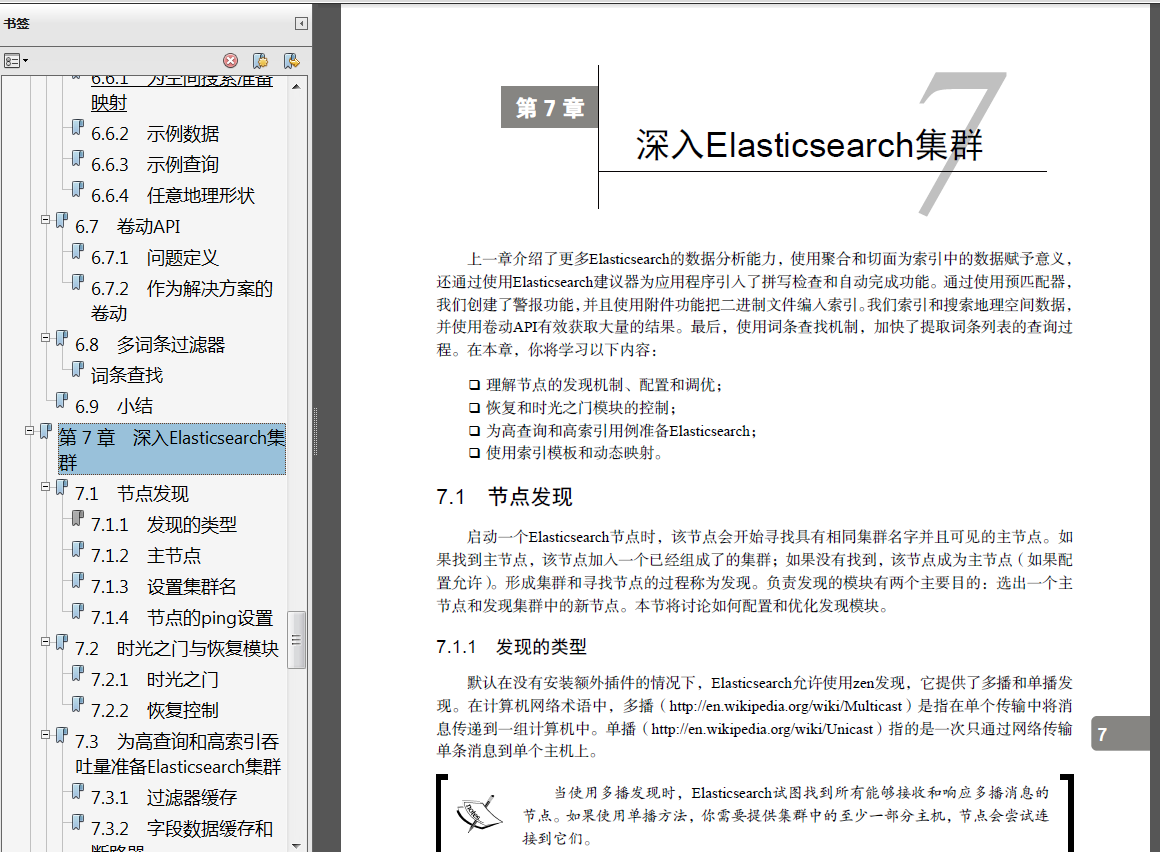The width and height of the screenshot is (1160, 852).
Task: Collapse the 7.1 节点发现 bookmark node
Action: [46, 487]
